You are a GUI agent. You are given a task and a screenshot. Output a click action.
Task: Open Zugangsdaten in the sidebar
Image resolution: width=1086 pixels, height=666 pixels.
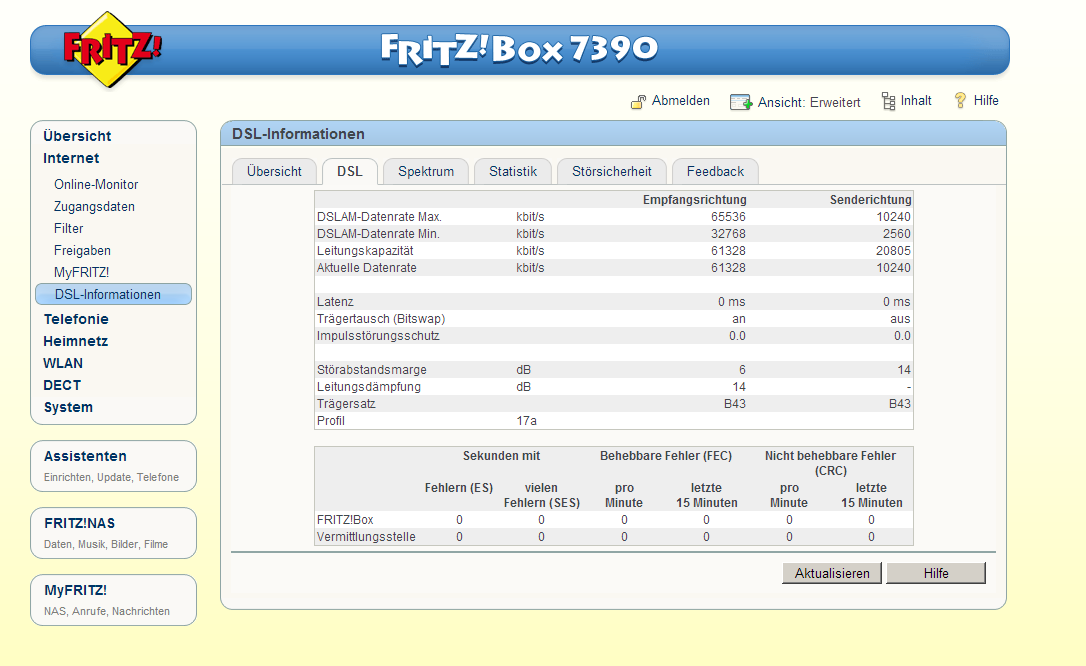[94, 206]
